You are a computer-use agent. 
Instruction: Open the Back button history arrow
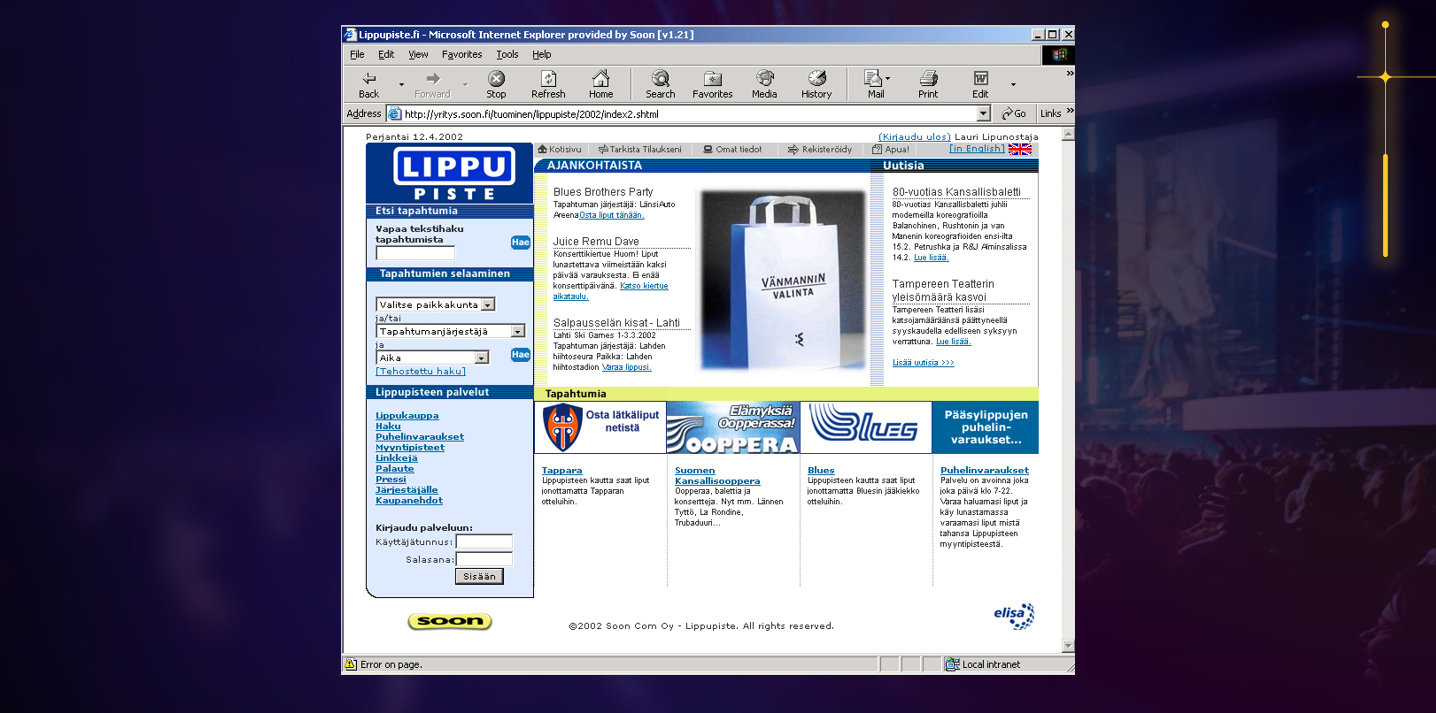(401, 85)
